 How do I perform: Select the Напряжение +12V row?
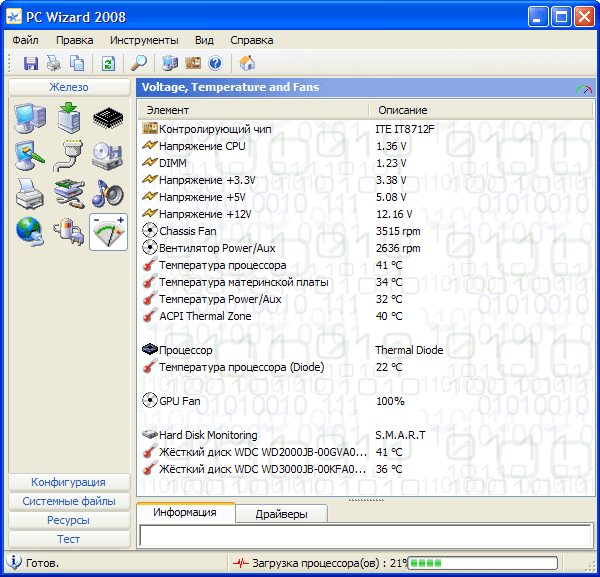pos(365,214)
